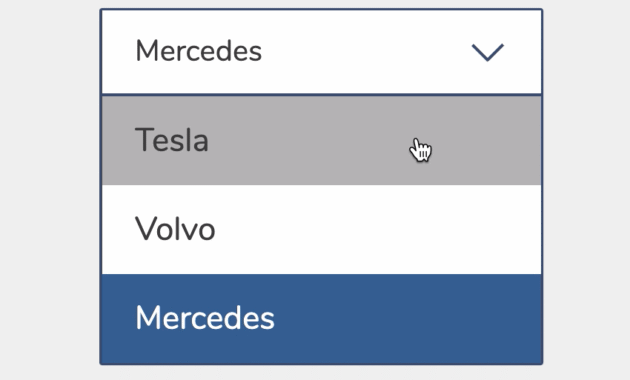Toggle the select box showing Mercedes
Image resolution: width=630 pixels, height=380 pixels.
[321, 52]
